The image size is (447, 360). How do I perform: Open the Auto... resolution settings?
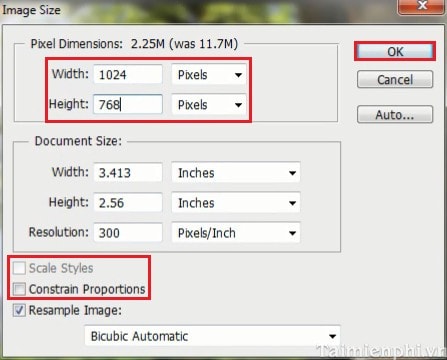[x=395, y=115]
